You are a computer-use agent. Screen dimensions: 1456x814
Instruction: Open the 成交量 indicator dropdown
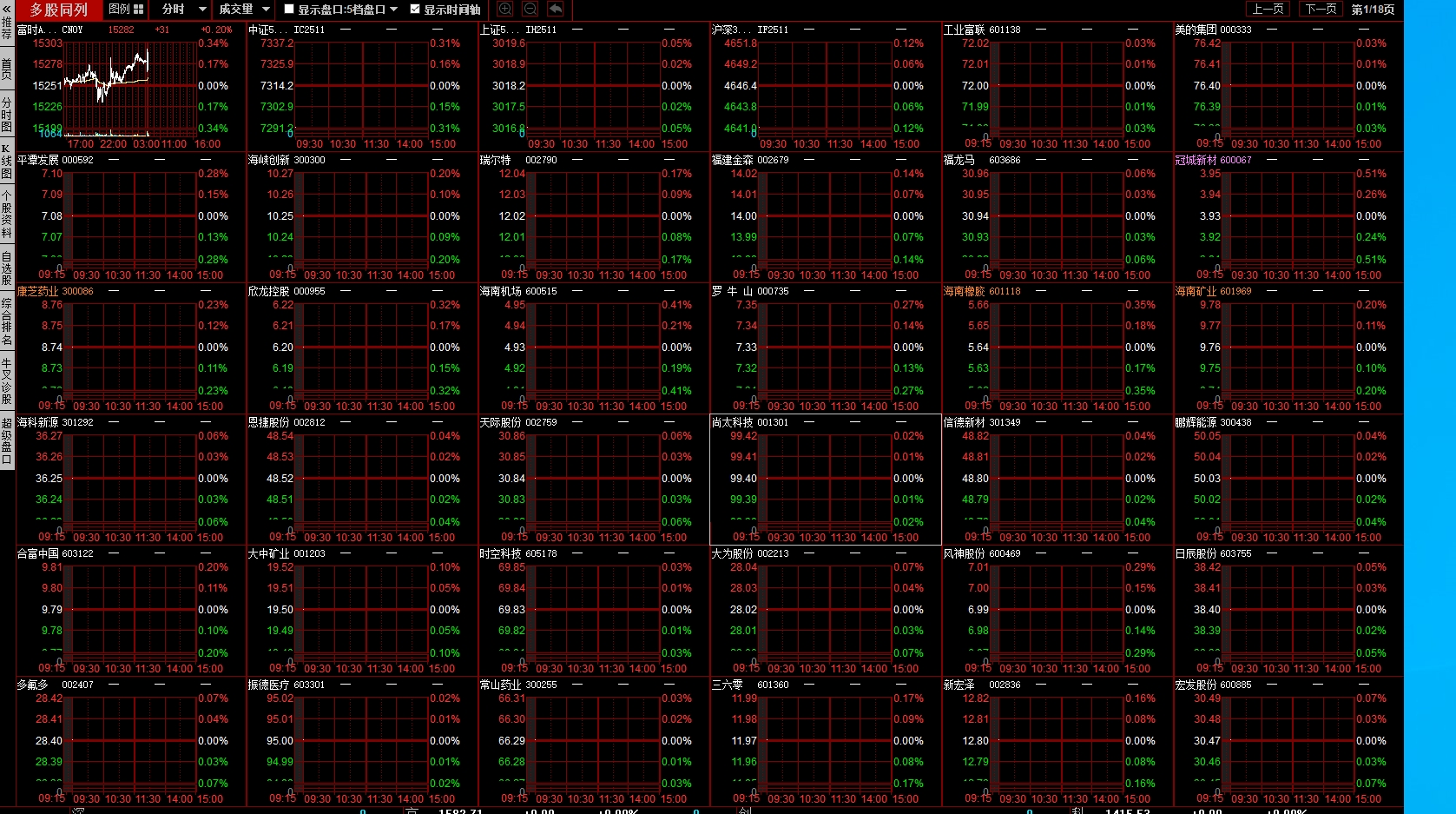pyautogui.click(x=242, y=10)
